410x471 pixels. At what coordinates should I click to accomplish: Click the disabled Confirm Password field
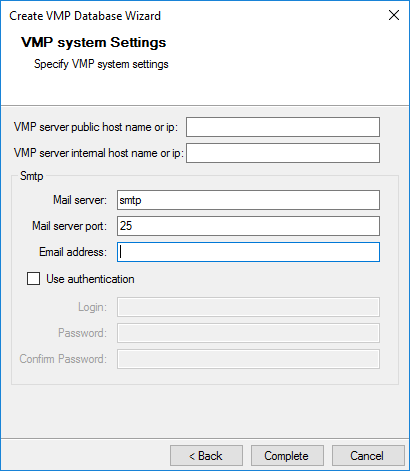(x=248, y=359)
